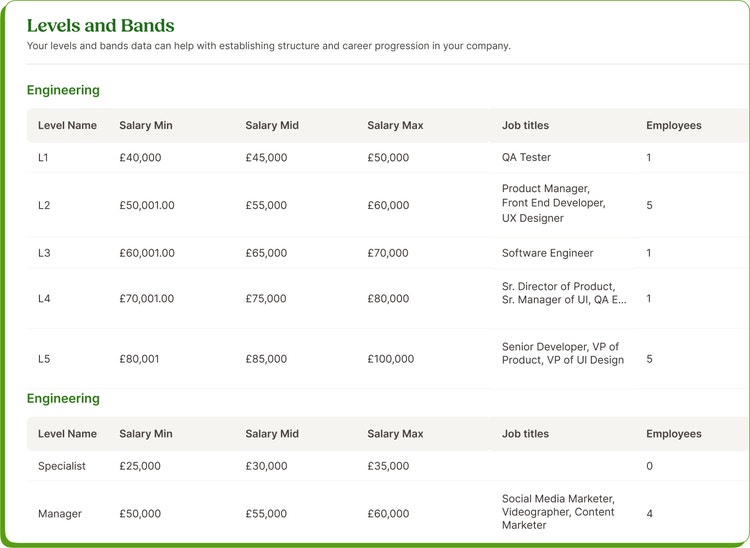Select the Software Engineer job title

547,253
